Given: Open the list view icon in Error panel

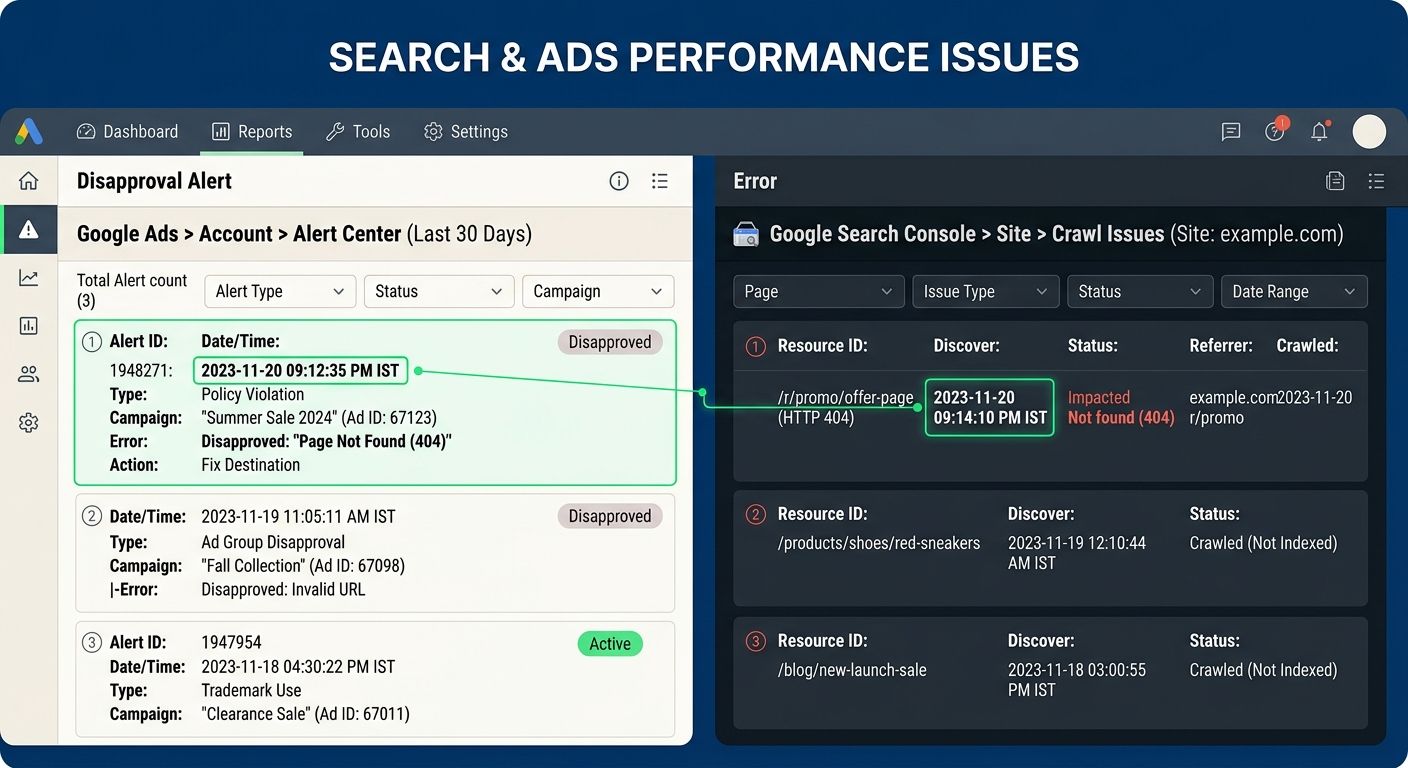Looking at the screenshot, I should (1377, 181).
